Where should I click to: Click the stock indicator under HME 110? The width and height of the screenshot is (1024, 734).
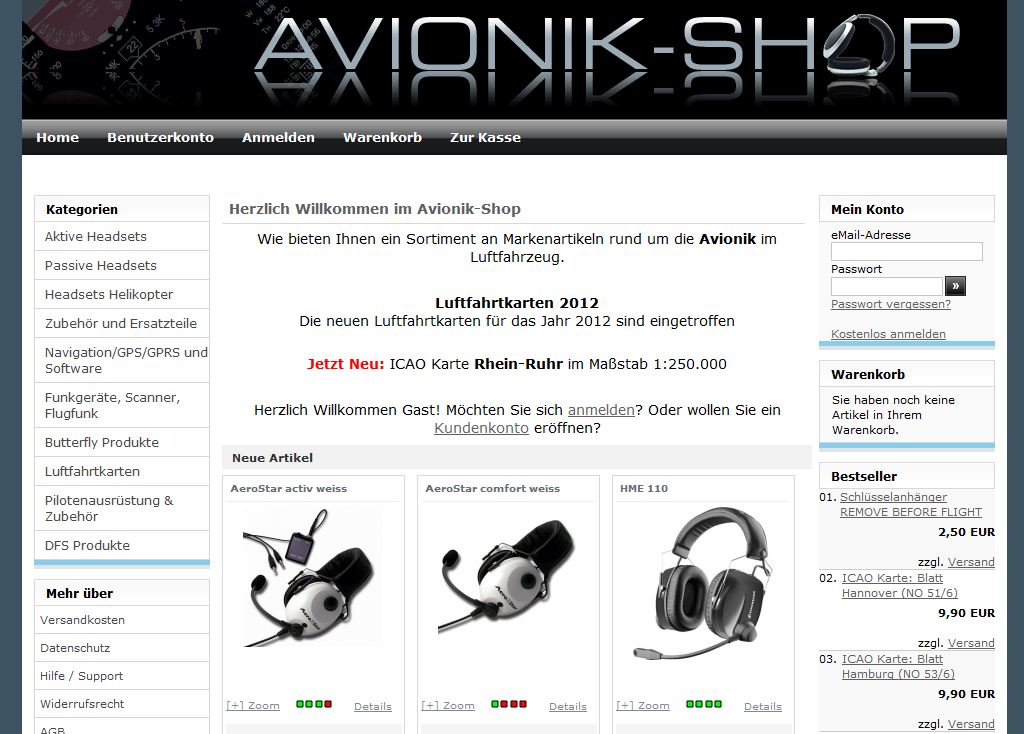click(704, 704)
